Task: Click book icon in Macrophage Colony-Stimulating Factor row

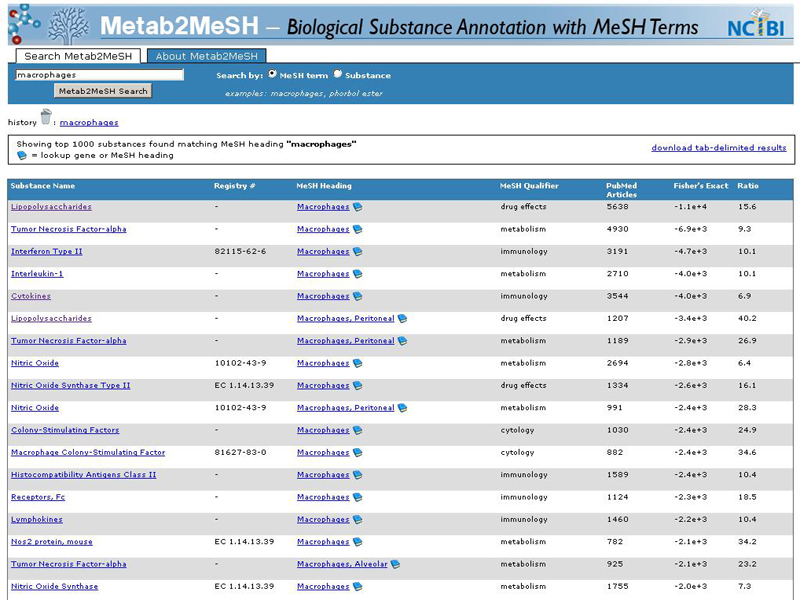Action: pyautogui.click(x=358, y=453)
